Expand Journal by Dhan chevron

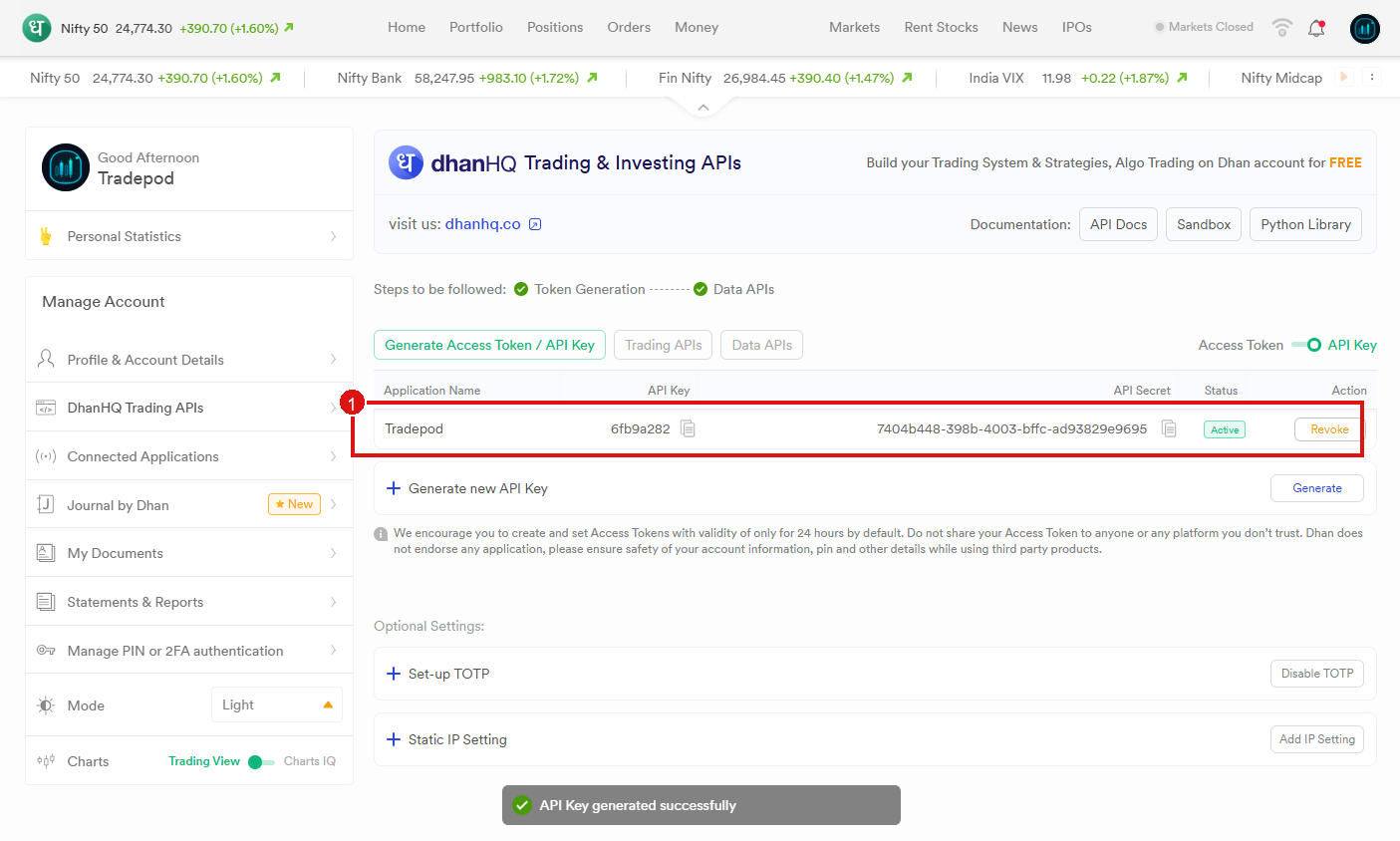pyautogui.click(x=333, y=504)
